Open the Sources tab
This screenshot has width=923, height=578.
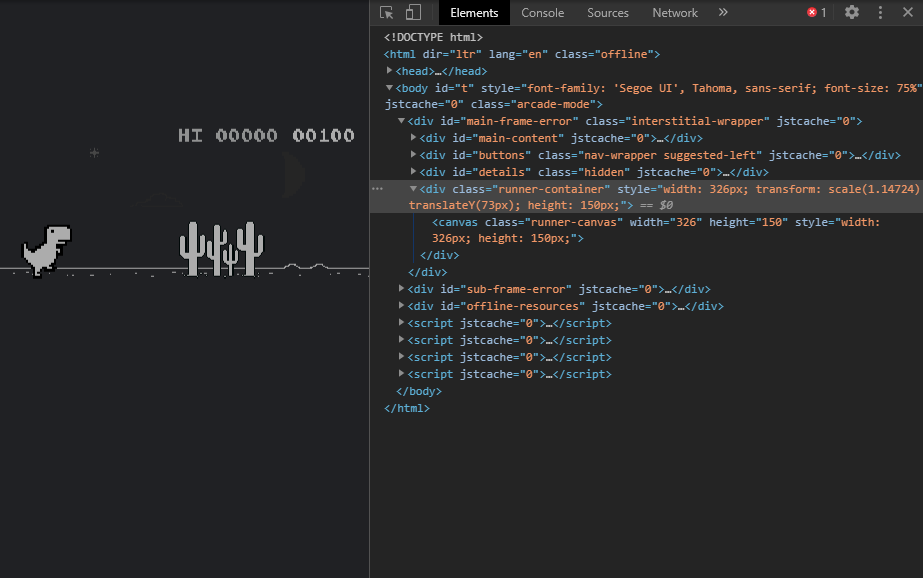[608, 13]
